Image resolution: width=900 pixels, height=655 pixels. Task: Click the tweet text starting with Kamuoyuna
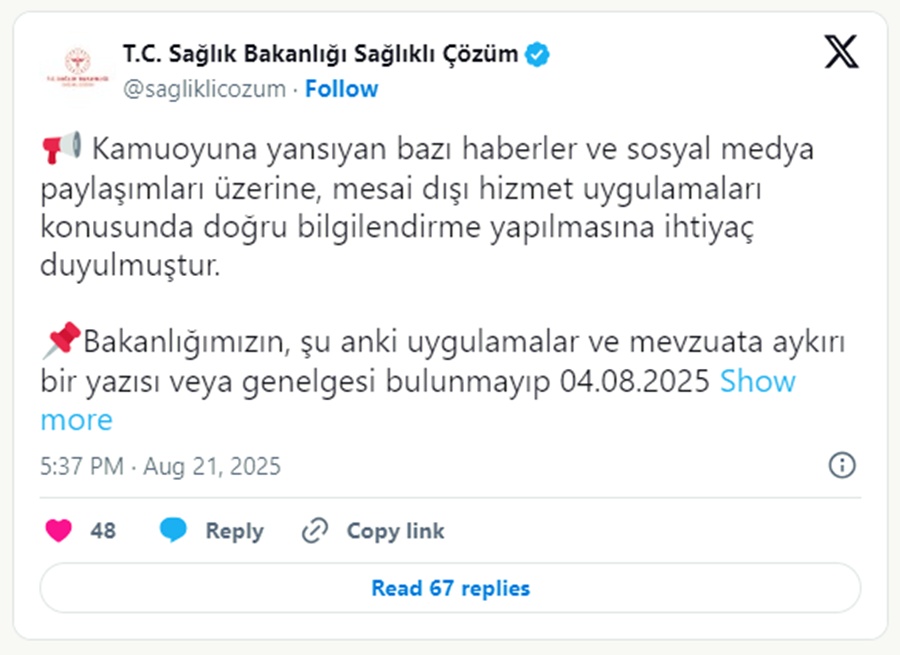point(427,207)
